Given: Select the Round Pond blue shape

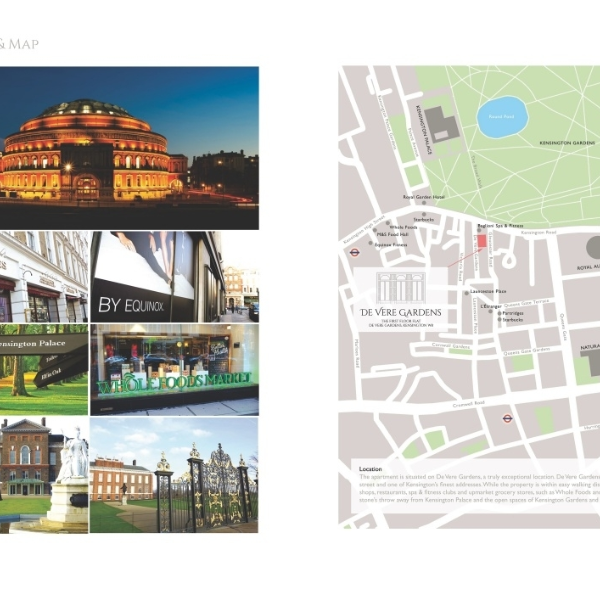Looking at the screenshot, I should pos(501,117).
